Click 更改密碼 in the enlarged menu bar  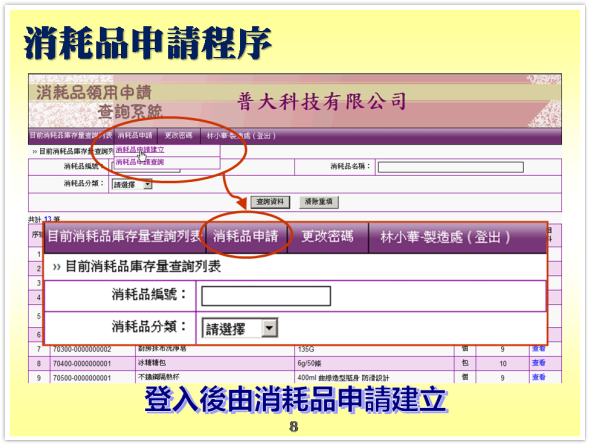point(327,237)
